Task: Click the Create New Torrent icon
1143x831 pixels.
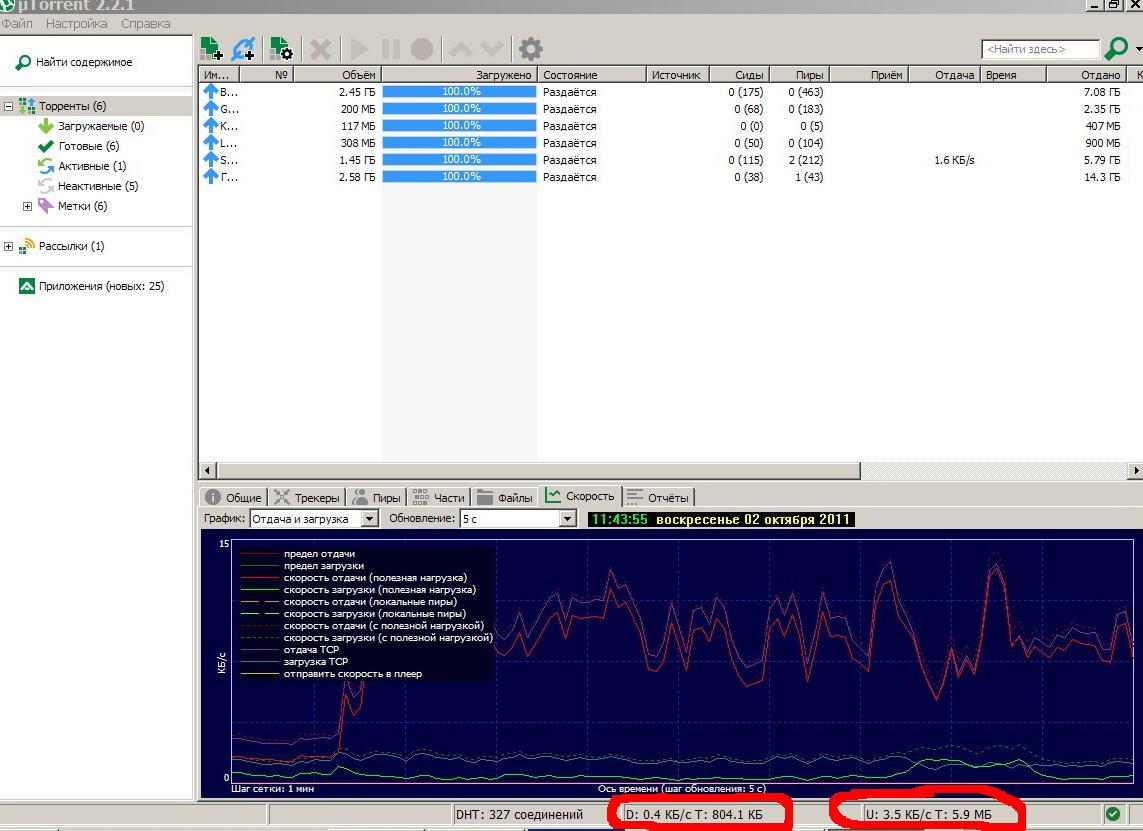Action: (x=281, y=49)
